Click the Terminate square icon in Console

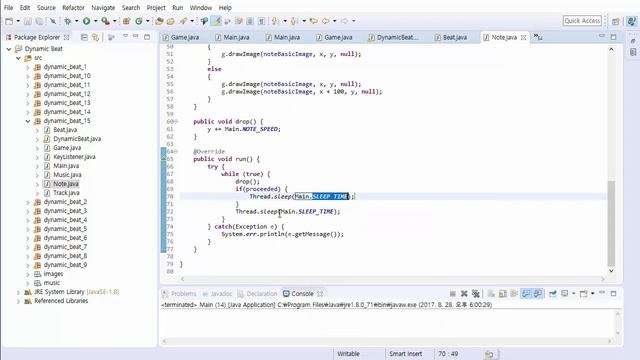click(x=452, y=293)
